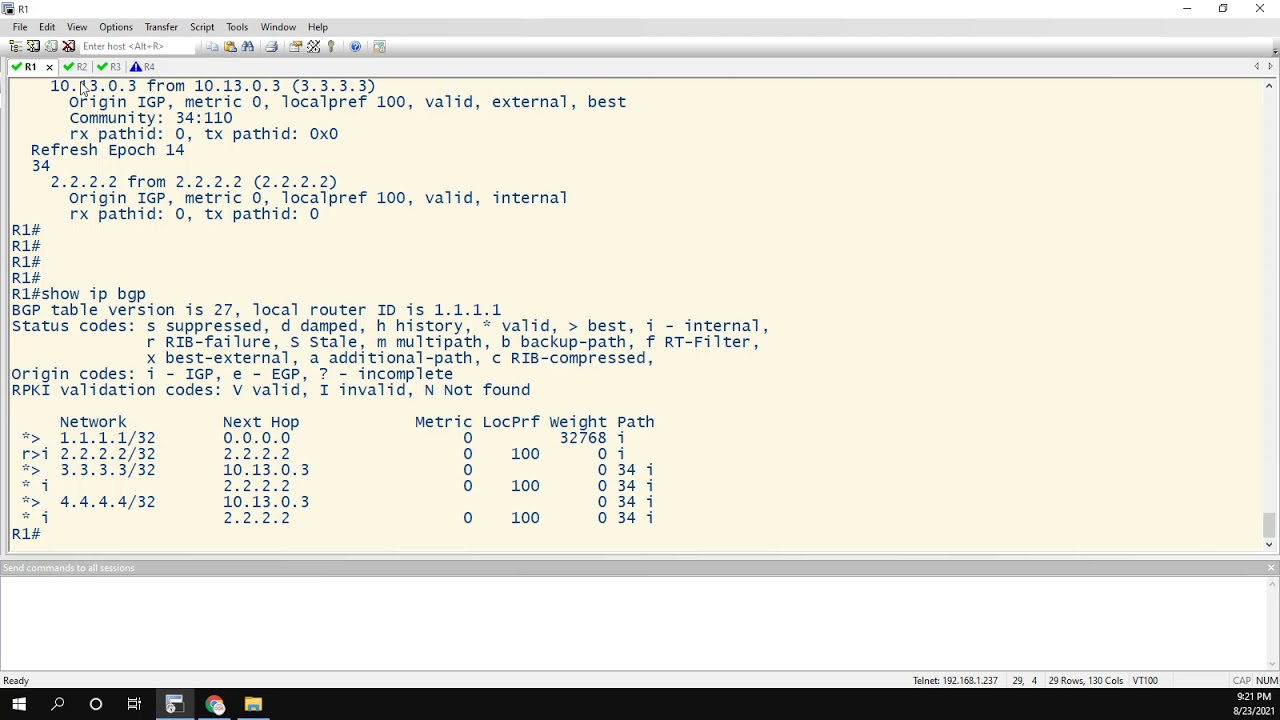This screenshot has height=720, width=1280.
Task: Switch to the R4 session tab
Action: [x=143, y=67]
